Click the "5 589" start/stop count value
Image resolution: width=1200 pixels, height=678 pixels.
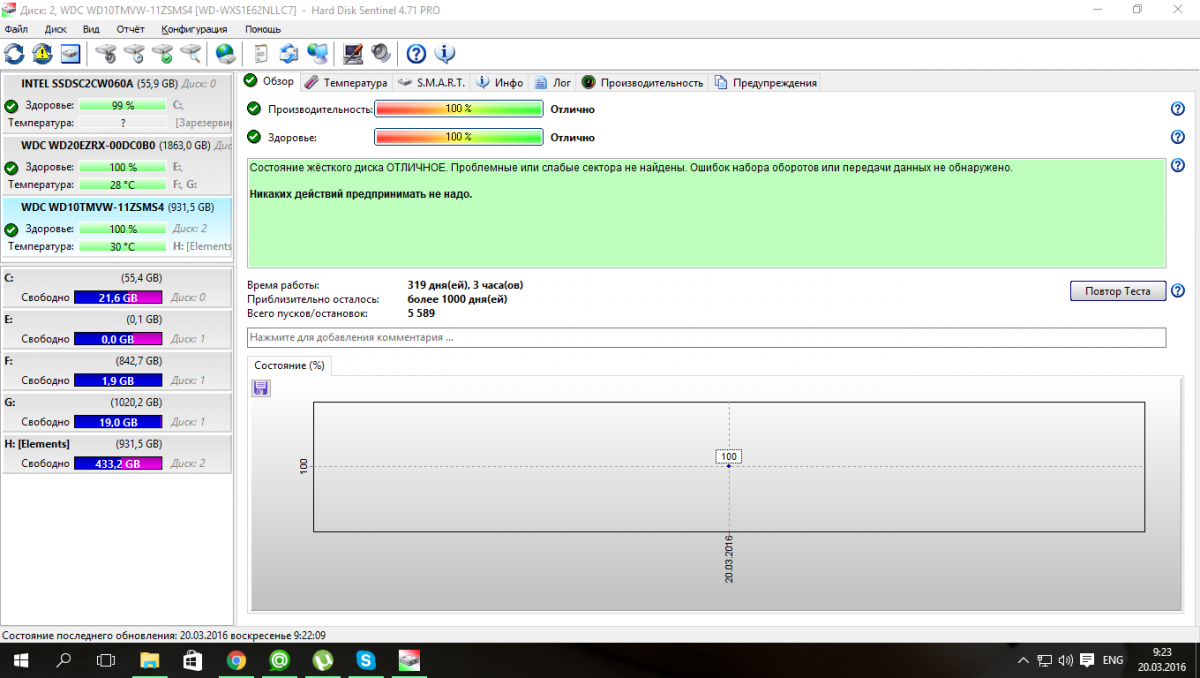coord(421,313)
